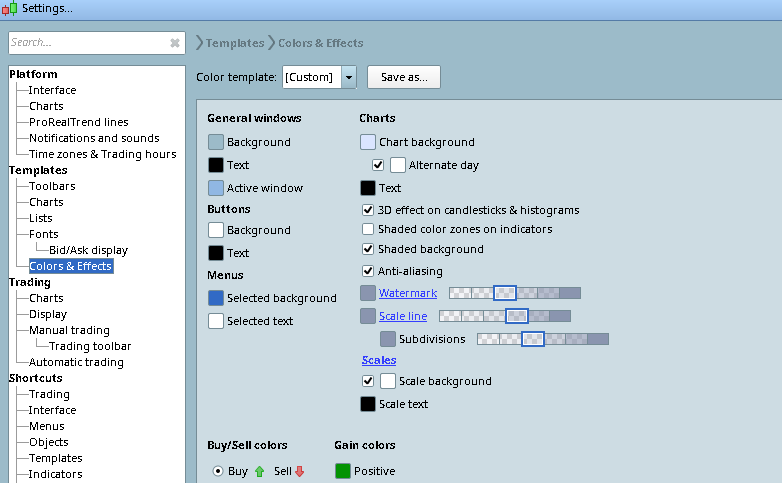
Task: Click the Save as... button
Action: [x=404, y=77]
